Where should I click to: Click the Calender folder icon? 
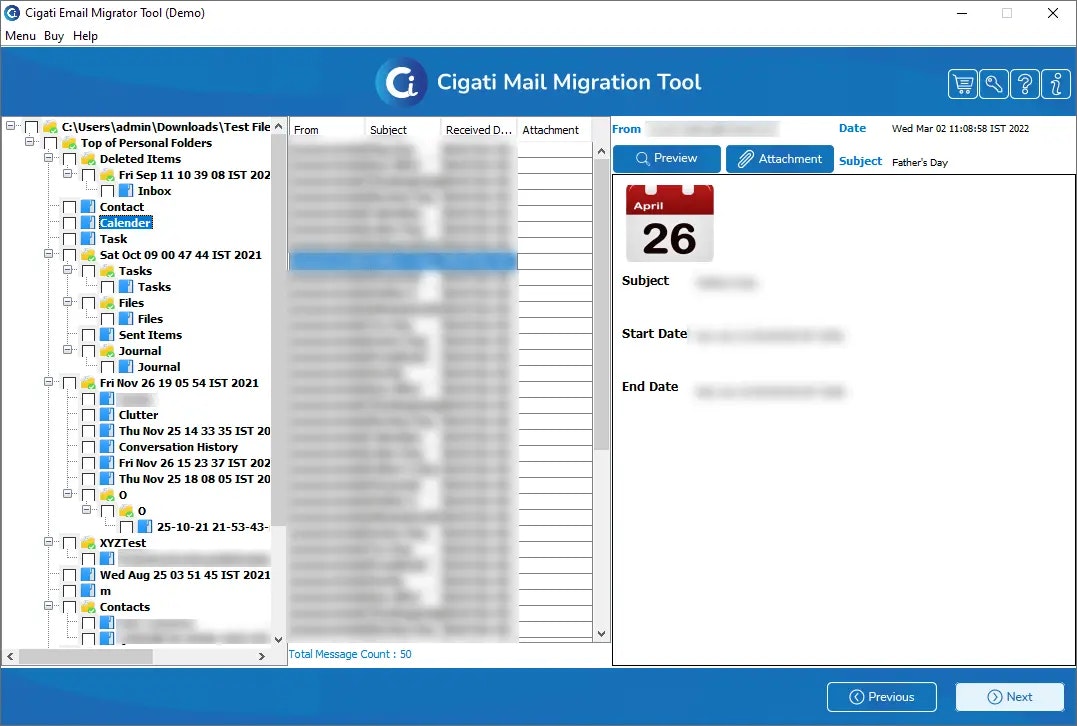88,223
